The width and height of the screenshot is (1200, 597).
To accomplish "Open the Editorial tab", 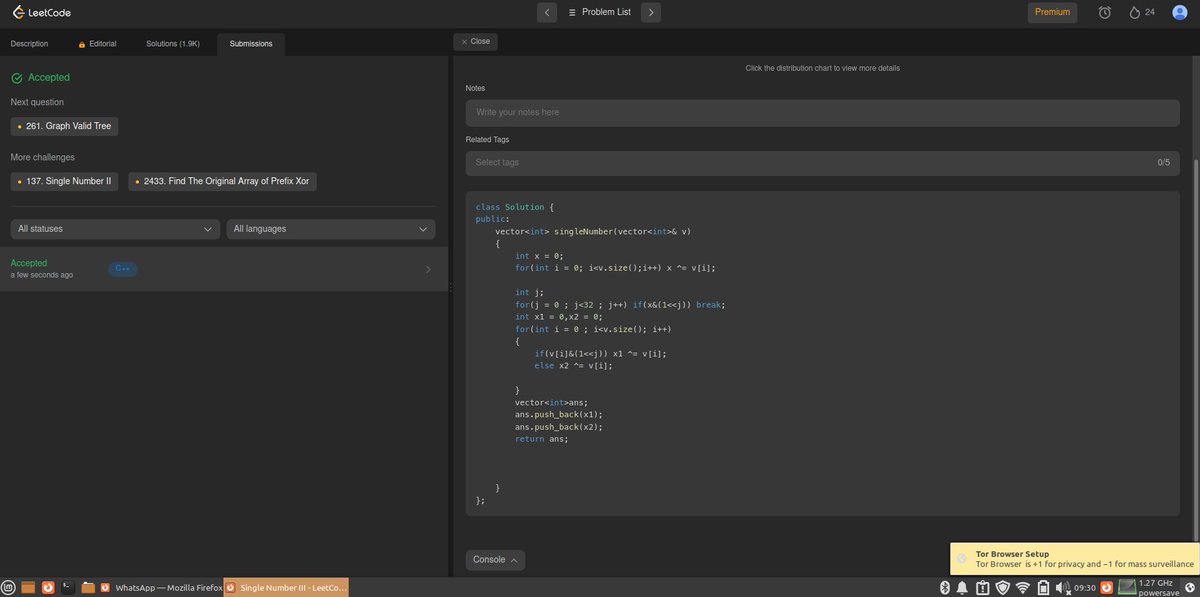I will coord(97,44).
